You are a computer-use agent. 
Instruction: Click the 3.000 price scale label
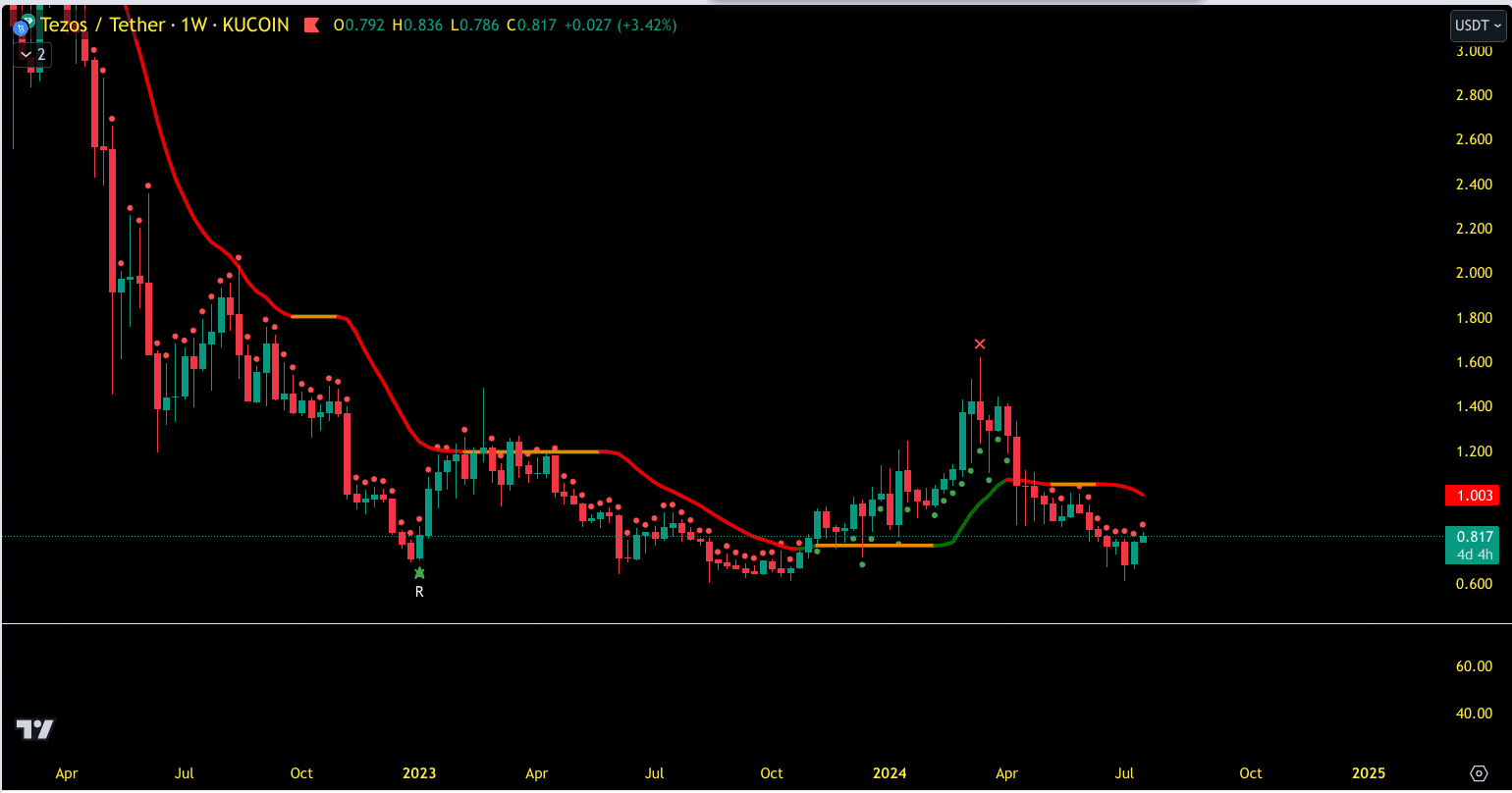click(x=1474, y=51)
